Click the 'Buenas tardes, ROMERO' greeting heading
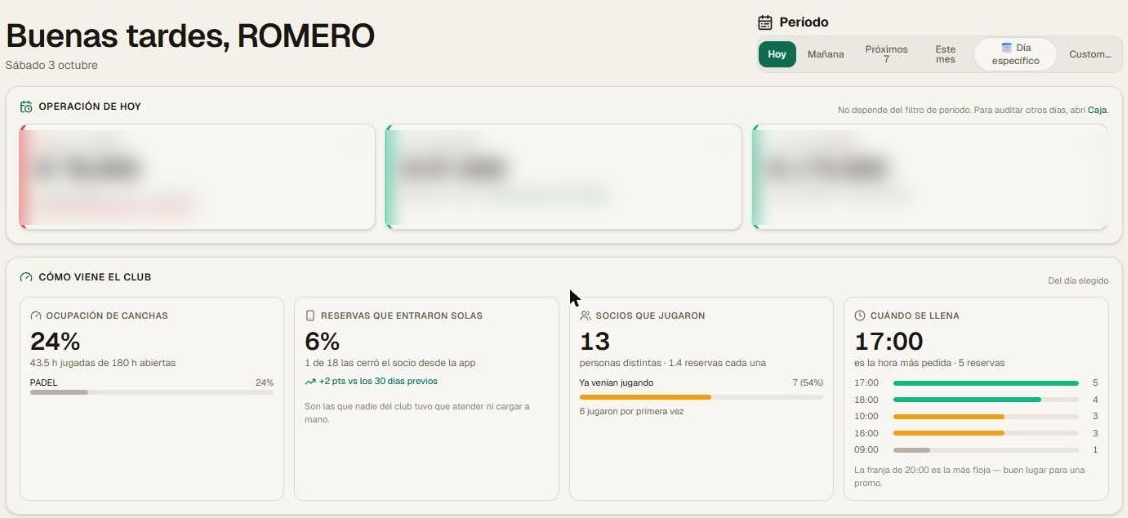Screen dimensions: 1128x518 (190, 36)
